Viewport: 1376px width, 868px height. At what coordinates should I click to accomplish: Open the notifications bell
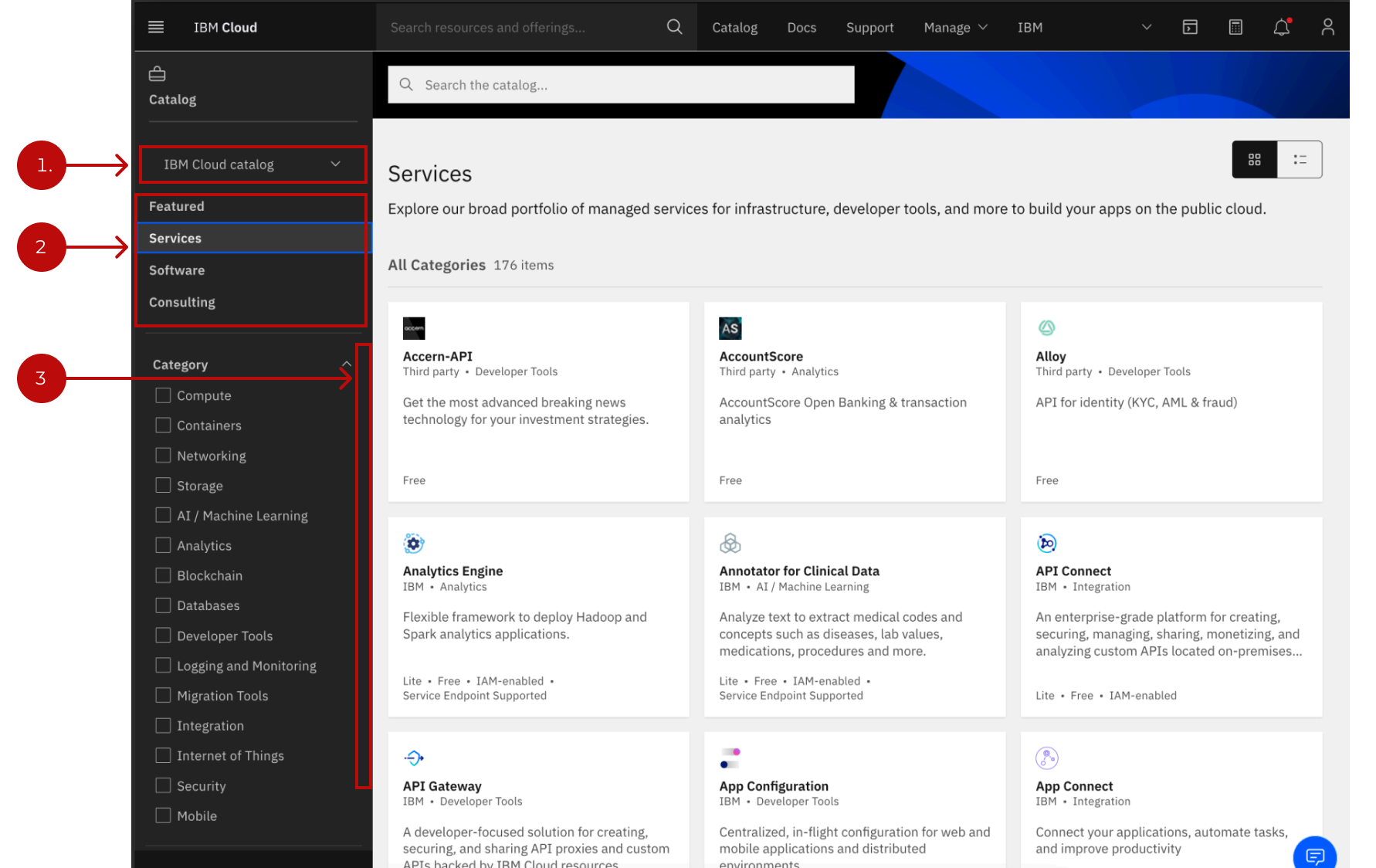pyautogui.click(x=1282, y=27)
